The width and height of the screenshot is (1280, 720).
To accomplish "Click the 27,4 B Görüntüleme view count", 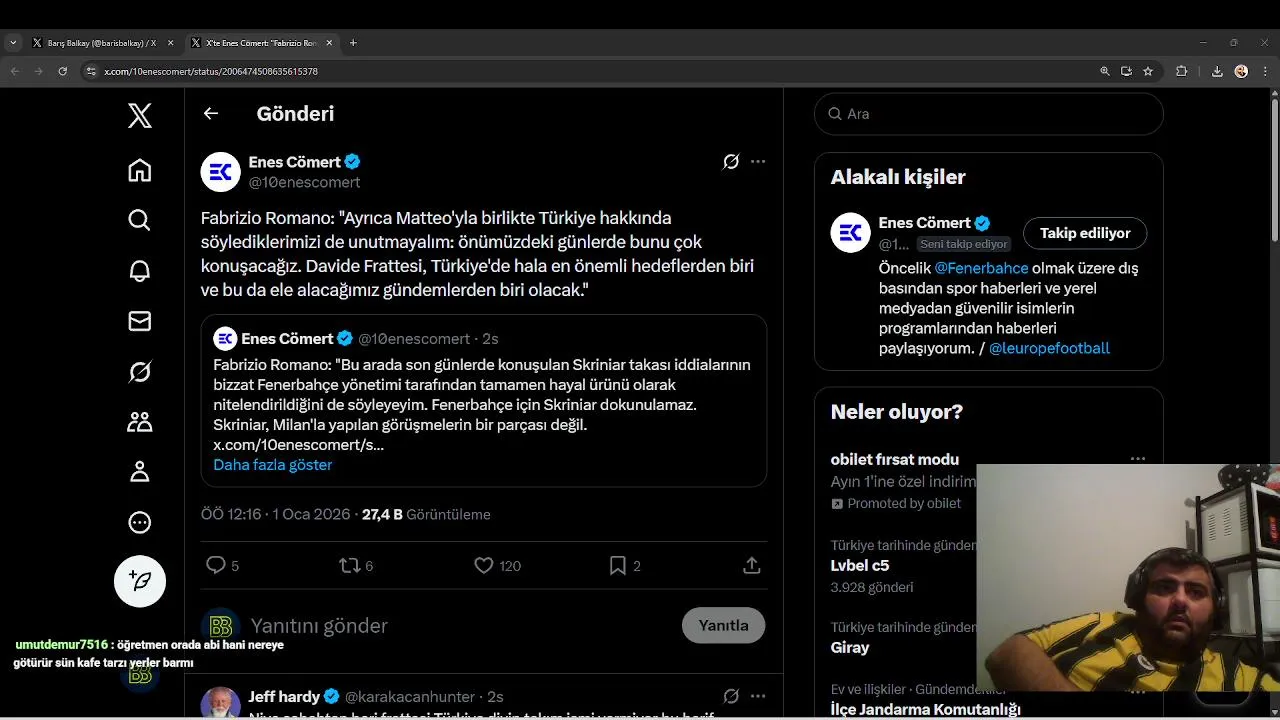I will [426, 514].
